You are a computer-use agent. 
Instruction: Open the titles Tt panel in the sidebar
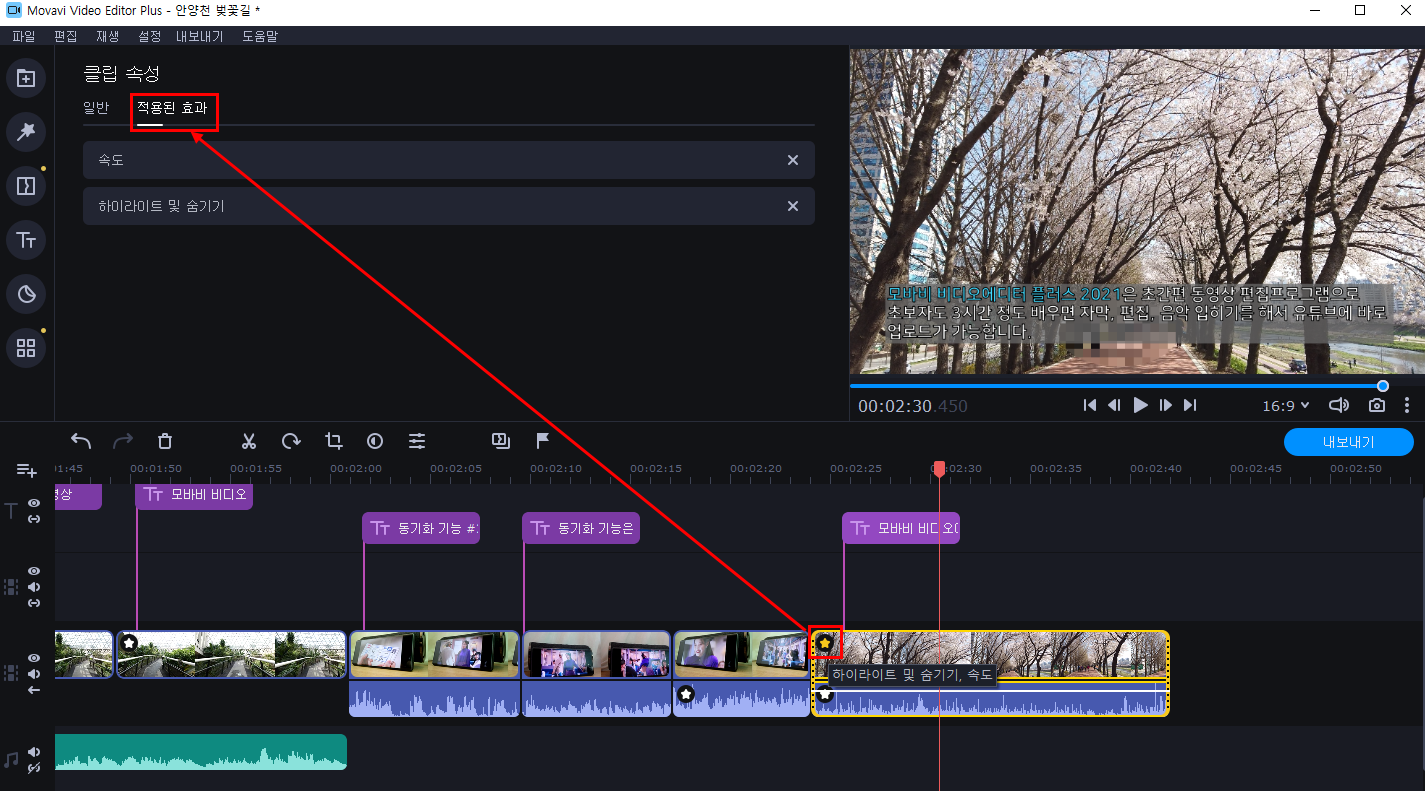(27, 240)
